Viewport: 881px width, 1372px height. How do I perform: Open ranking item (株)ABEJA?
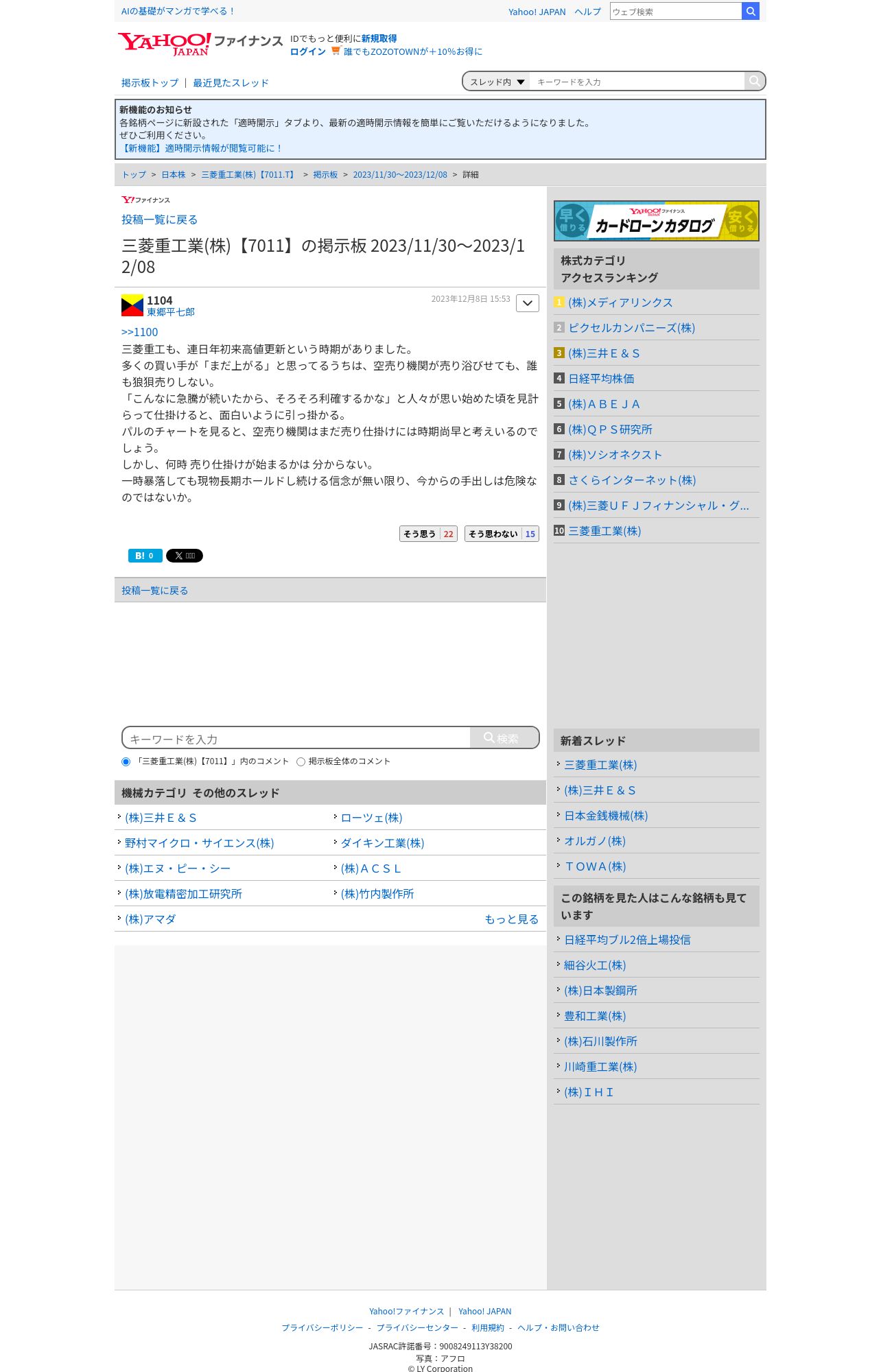click(604, 404)
